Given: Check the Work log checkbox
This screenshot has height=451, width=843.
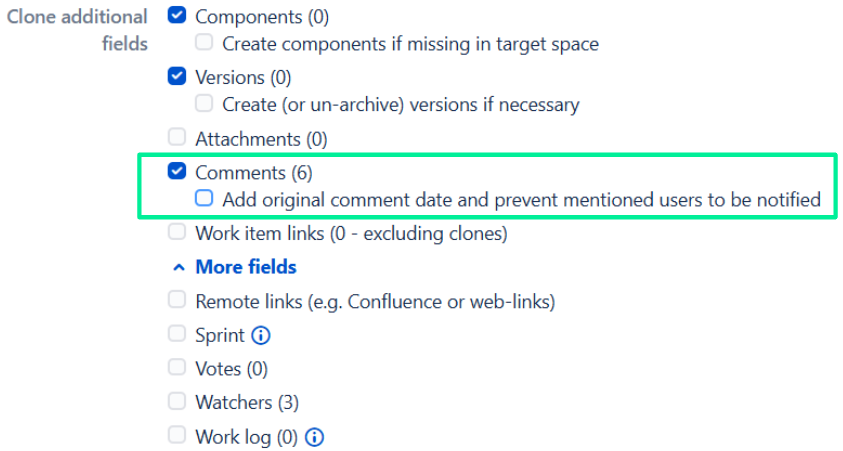Looking at the screenshot, I should click(177, 436).
